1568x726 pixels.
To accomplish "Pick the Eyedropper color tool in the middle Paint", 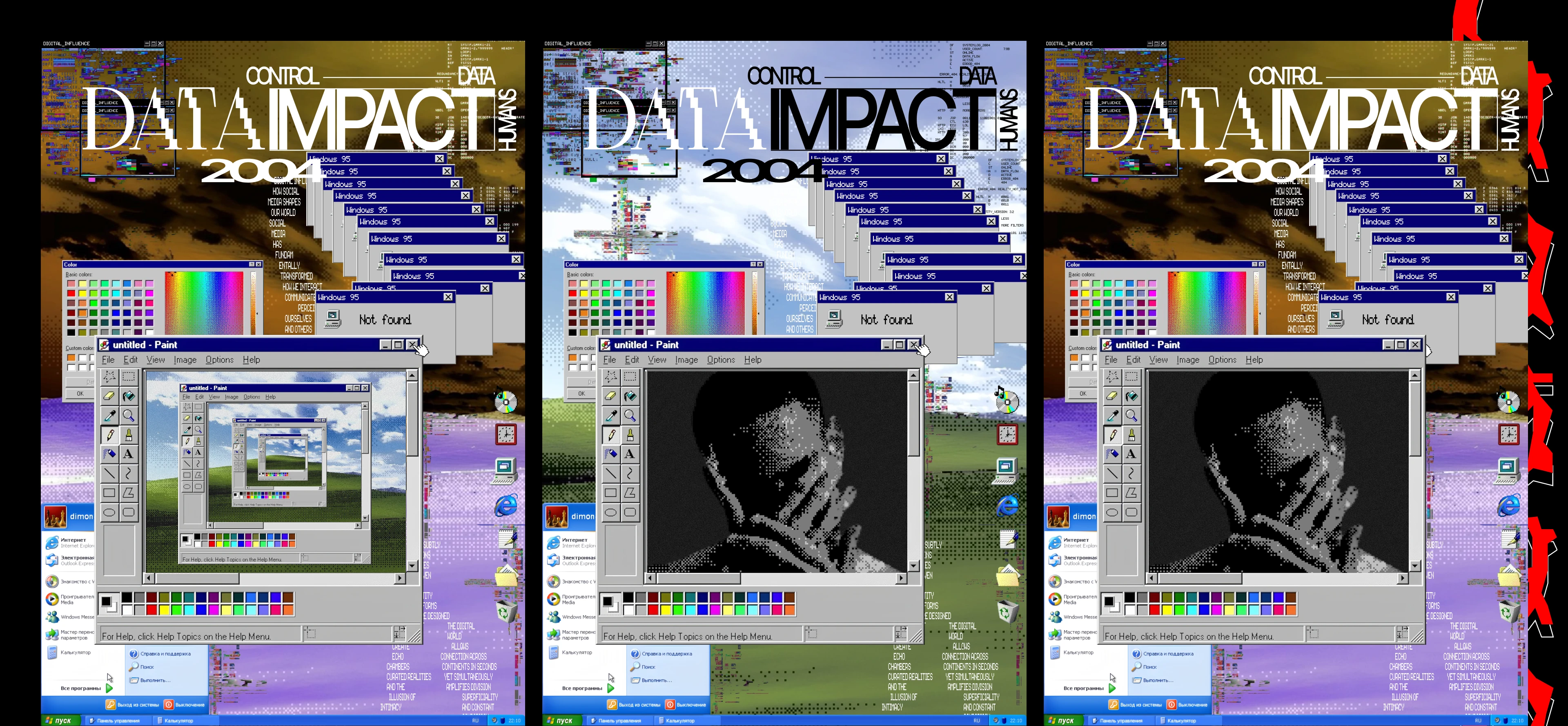I will coord(611,416).
